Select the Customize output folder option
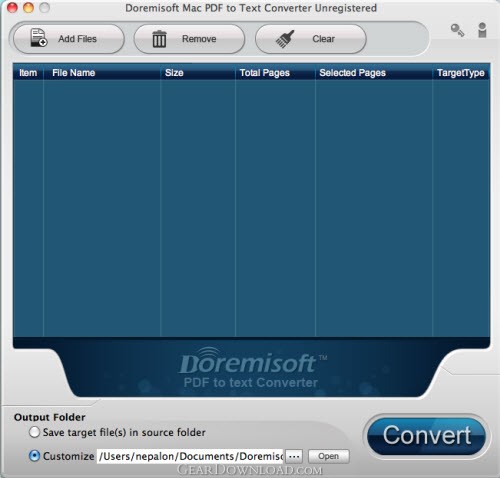 tap(34, 456)
